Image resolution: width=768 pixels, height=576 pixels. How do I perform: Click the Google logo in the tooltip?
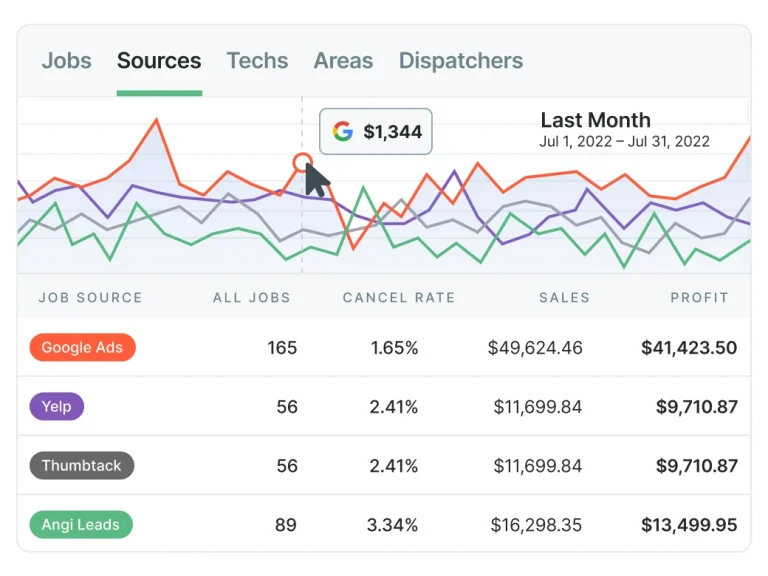point(342,131)
